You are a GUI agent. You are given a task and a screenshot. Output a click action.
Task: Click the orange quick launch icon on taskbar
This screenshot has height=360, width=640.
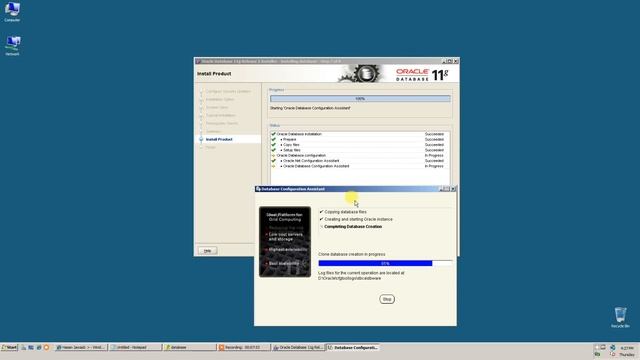47,347
